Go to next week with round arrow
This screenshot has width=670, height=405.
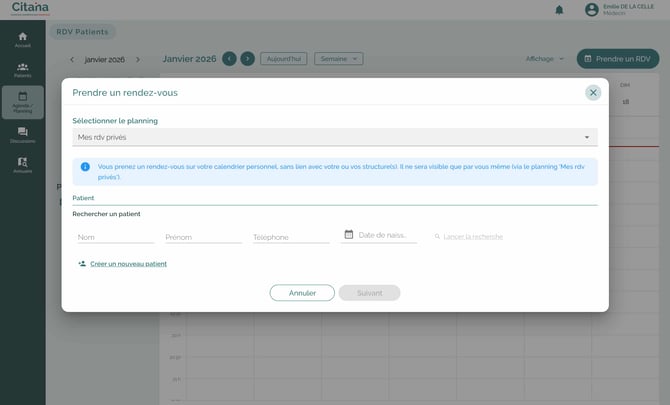coord(247,59)
